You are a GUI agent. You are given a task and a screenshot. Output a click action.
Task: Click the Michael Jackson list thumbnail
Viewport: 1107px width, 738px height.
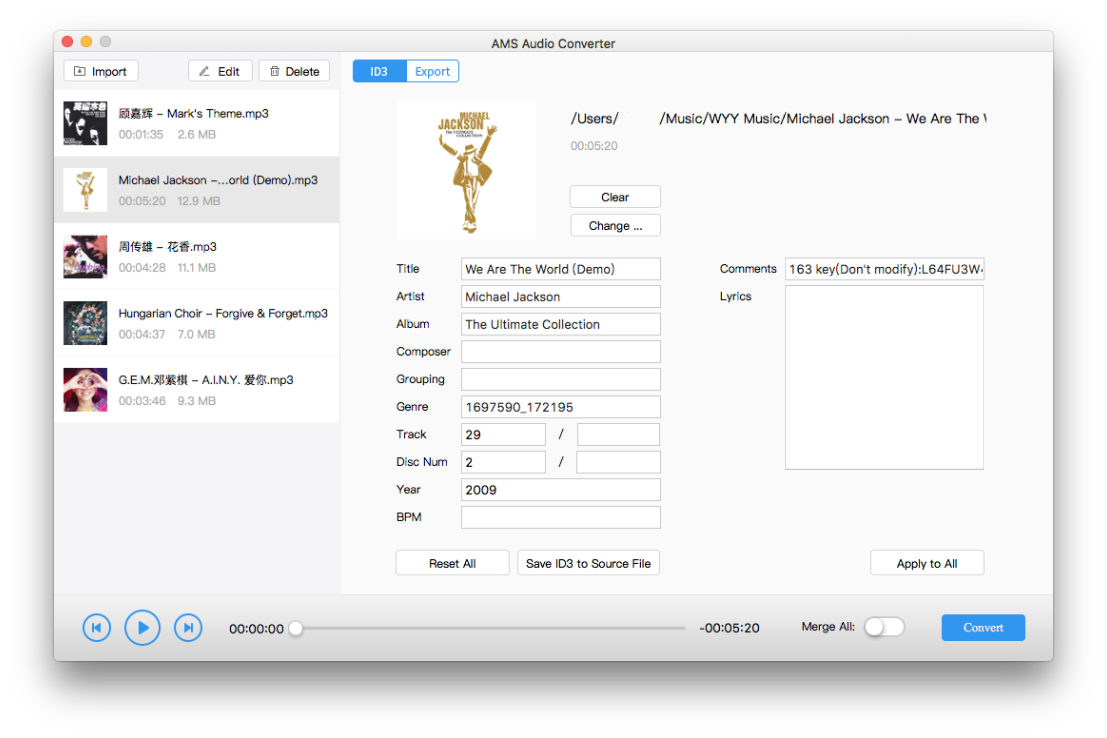85,190
